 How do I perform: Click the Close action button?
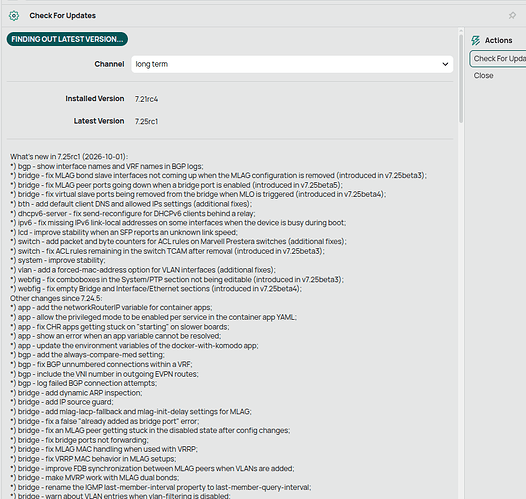[x=483, y=75]
